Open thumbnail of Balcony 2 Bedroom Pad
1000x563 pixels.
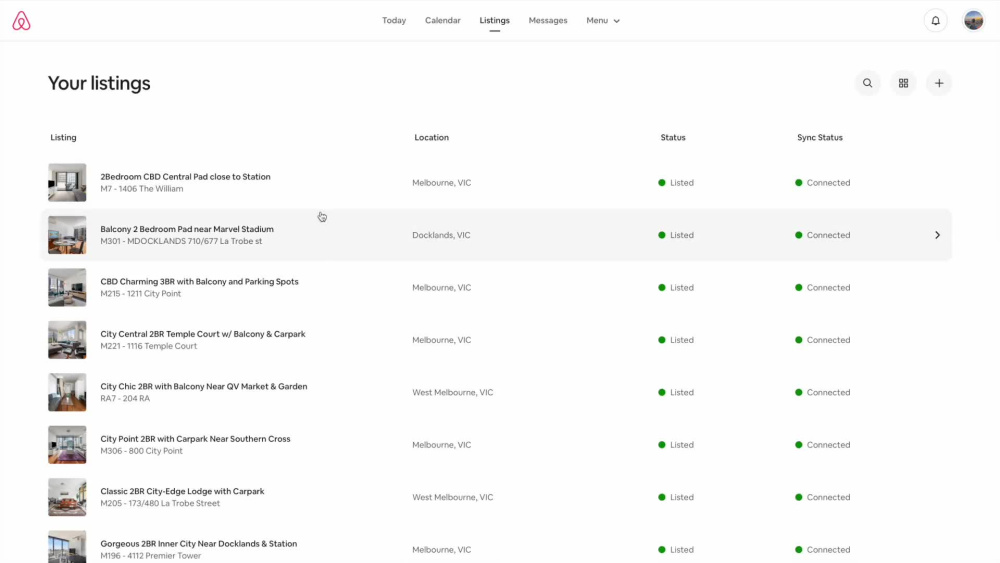(x=67, y=235)
